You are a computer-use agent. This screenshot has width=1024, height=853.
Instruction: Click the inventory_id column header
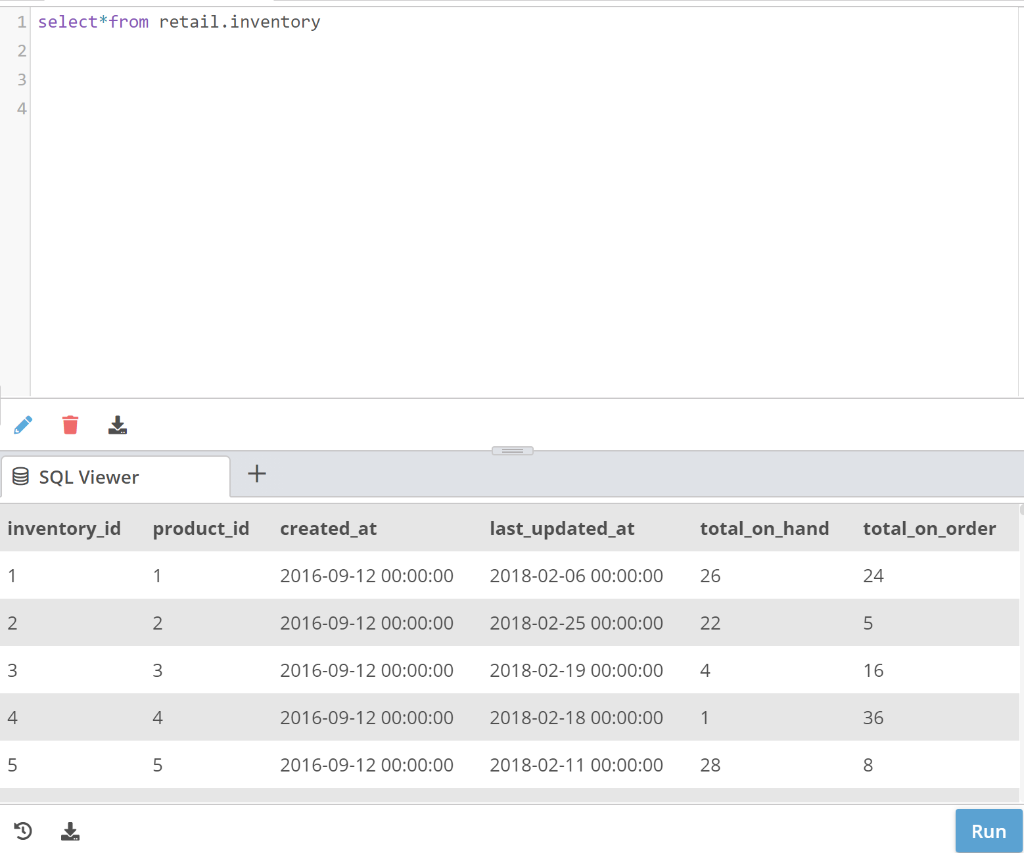coord(64,528)
